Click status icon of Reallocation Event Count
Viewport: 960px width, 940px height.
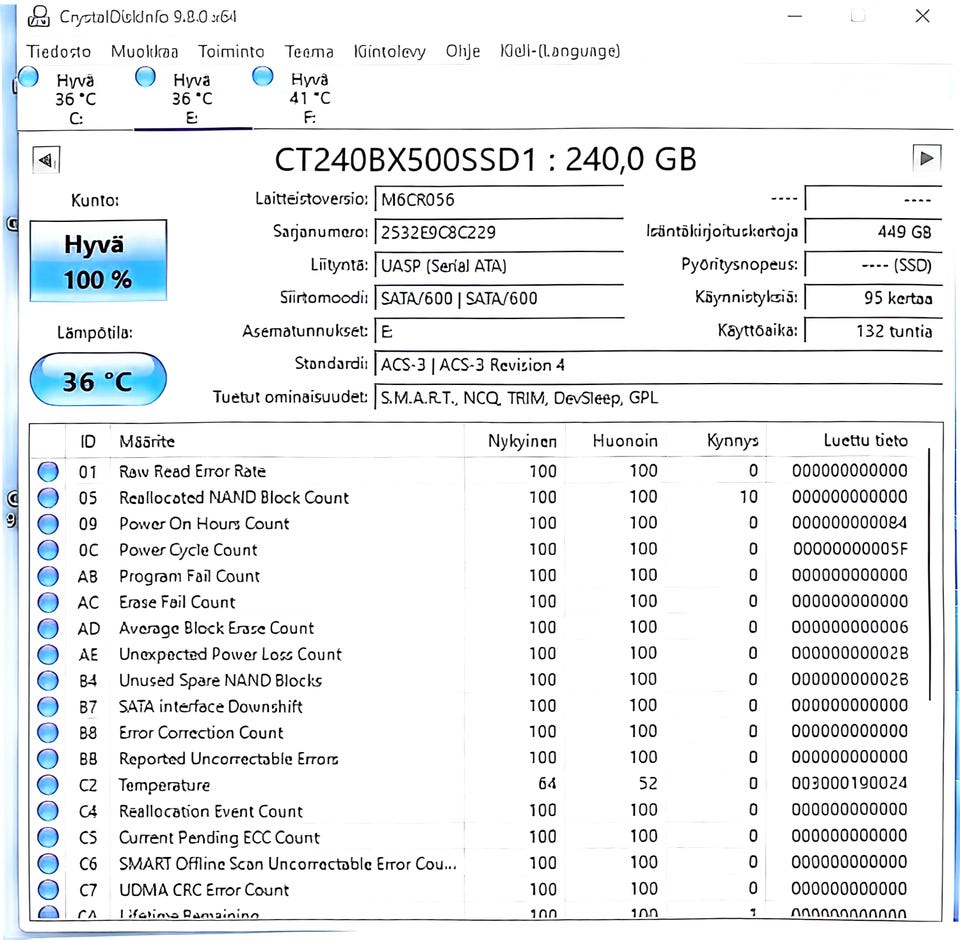pyautogui.click(x=48, y=811)
